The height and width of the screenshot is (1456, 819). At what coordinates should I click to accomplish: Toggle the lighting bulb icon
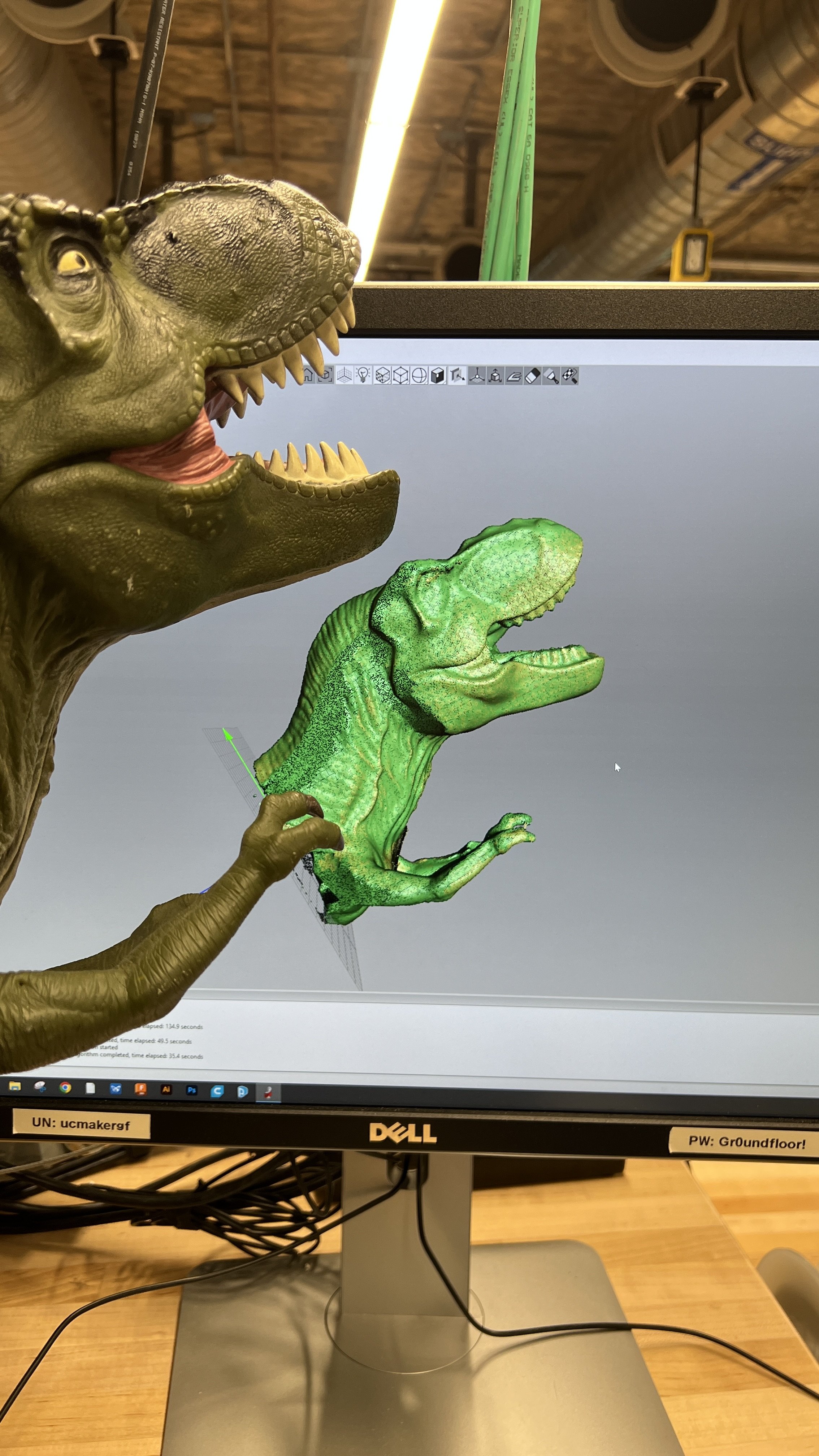[x=363, y=375]
